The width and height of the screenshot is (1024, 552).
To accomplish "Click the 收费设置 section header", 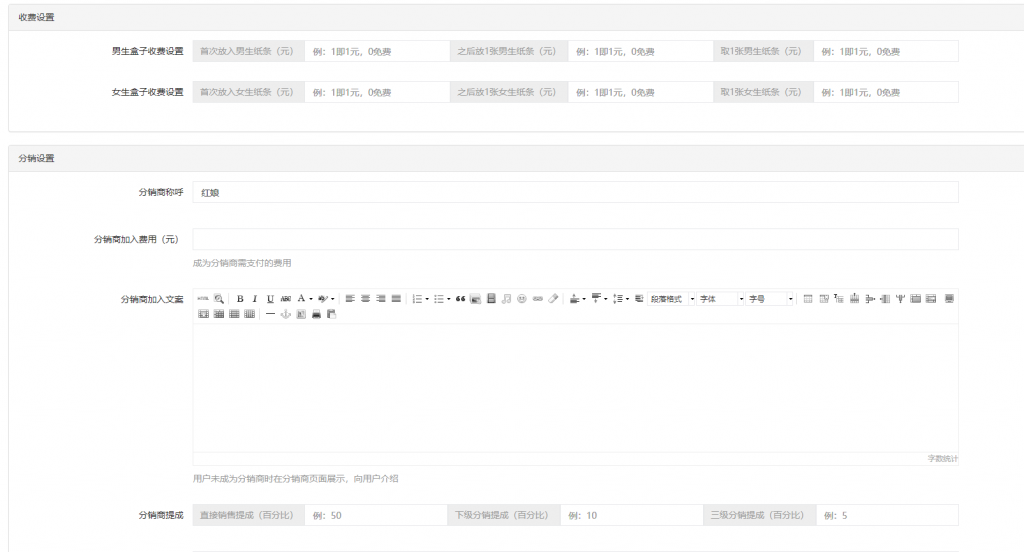I will tap(37, 18).
